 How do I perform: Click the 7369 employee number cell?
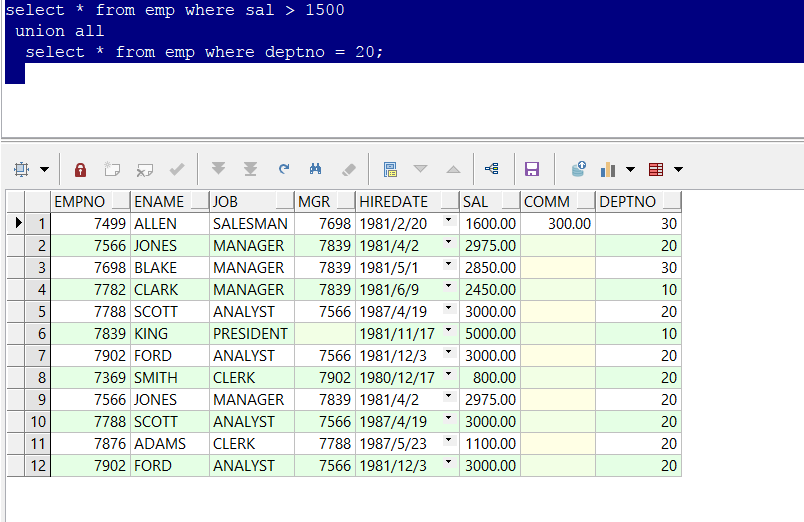click(x=91, y=378)
